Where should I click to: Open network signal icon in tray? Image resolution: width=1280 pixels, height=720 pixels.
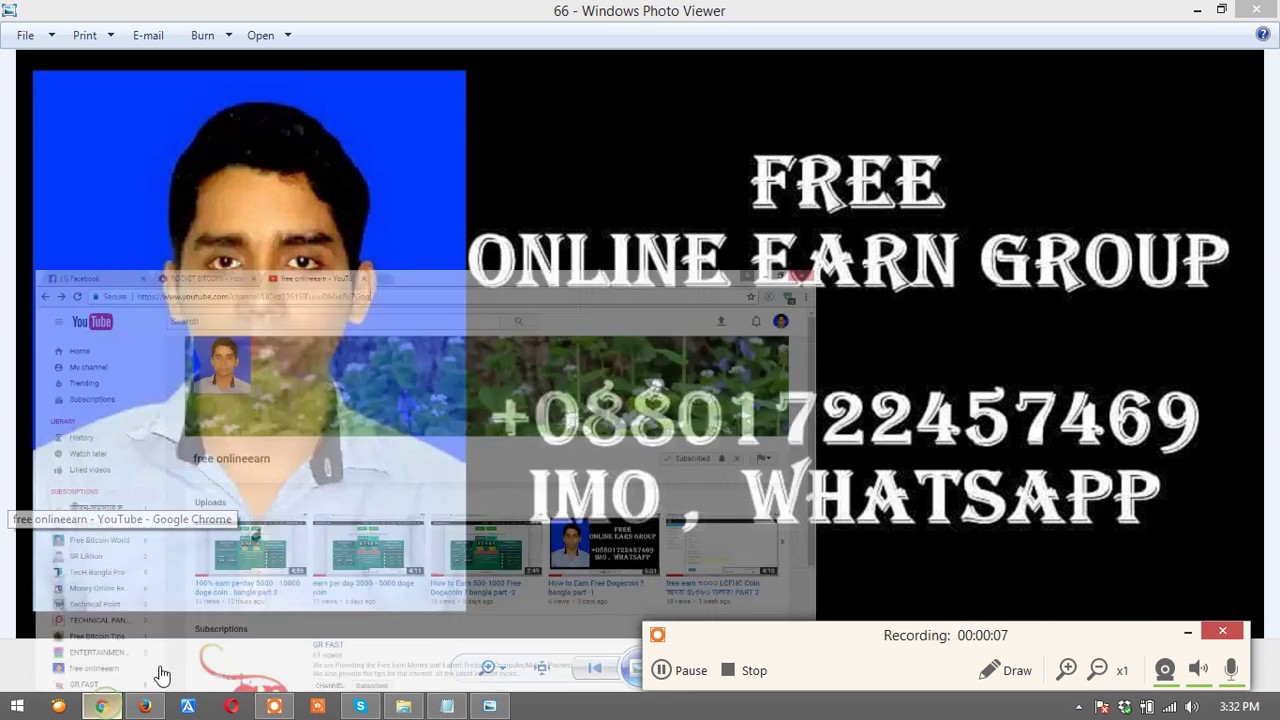[x=1169, y=707]
